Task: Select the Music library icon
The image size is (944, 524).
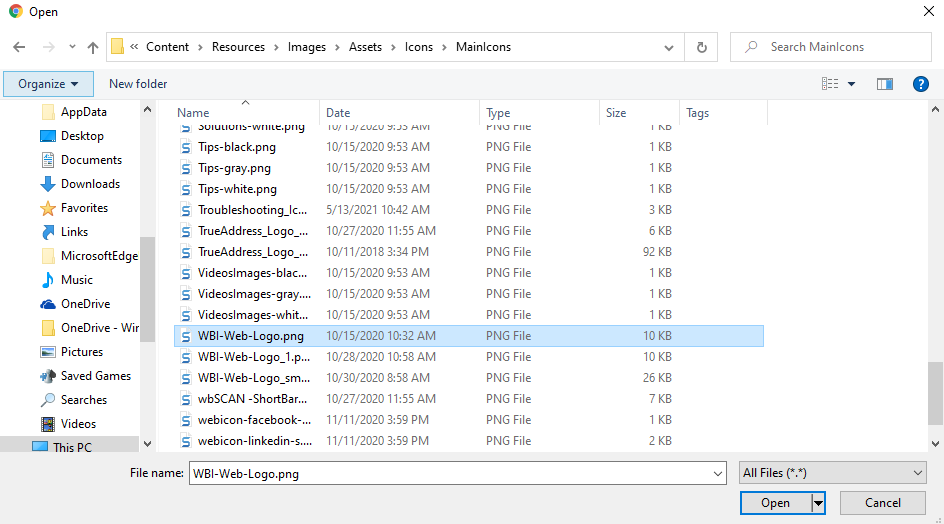Action: [x=48, y=280]
